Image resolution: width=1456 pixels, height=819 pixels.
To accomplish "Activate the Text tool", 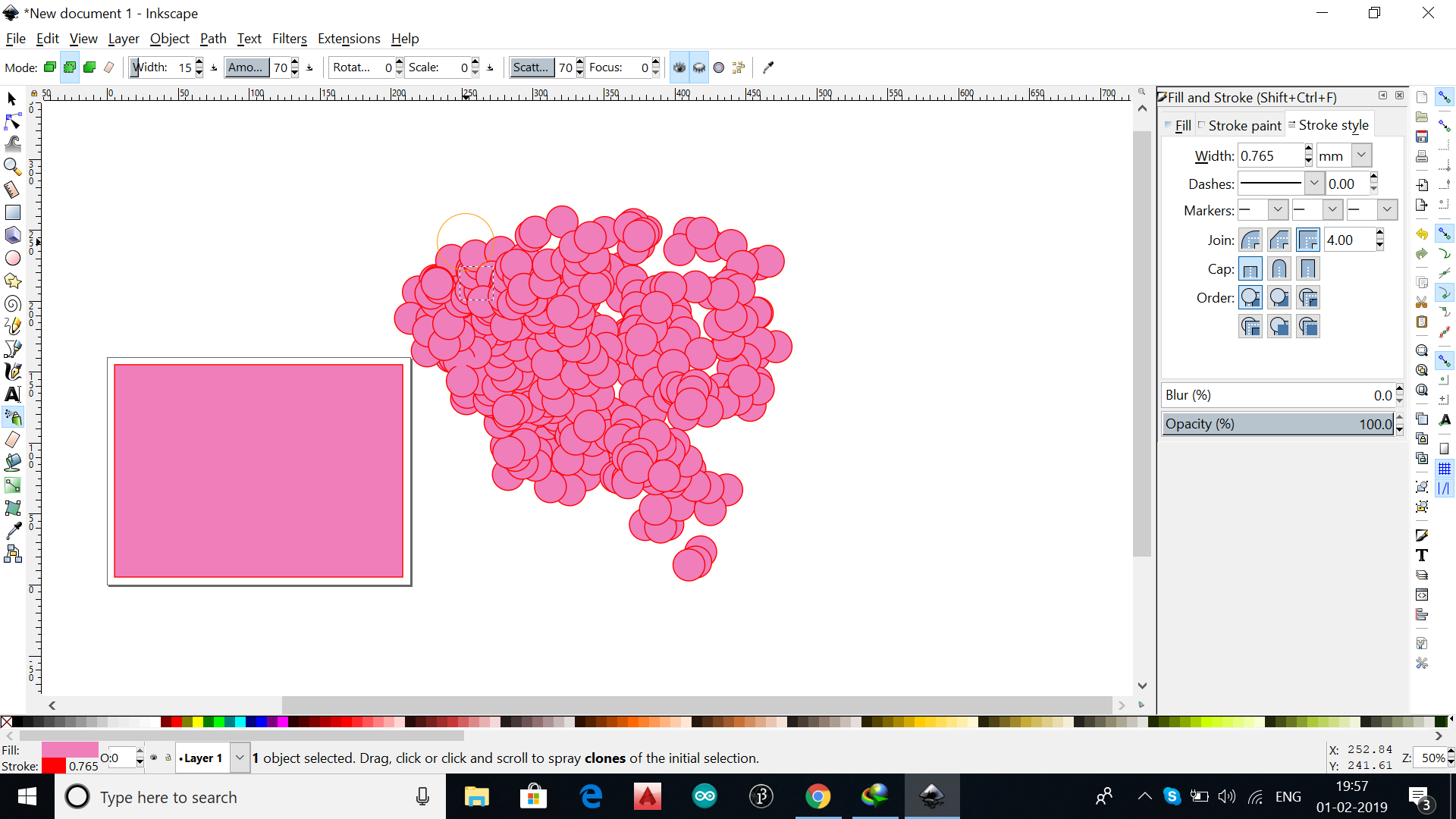I will click(x=12, y=394).
